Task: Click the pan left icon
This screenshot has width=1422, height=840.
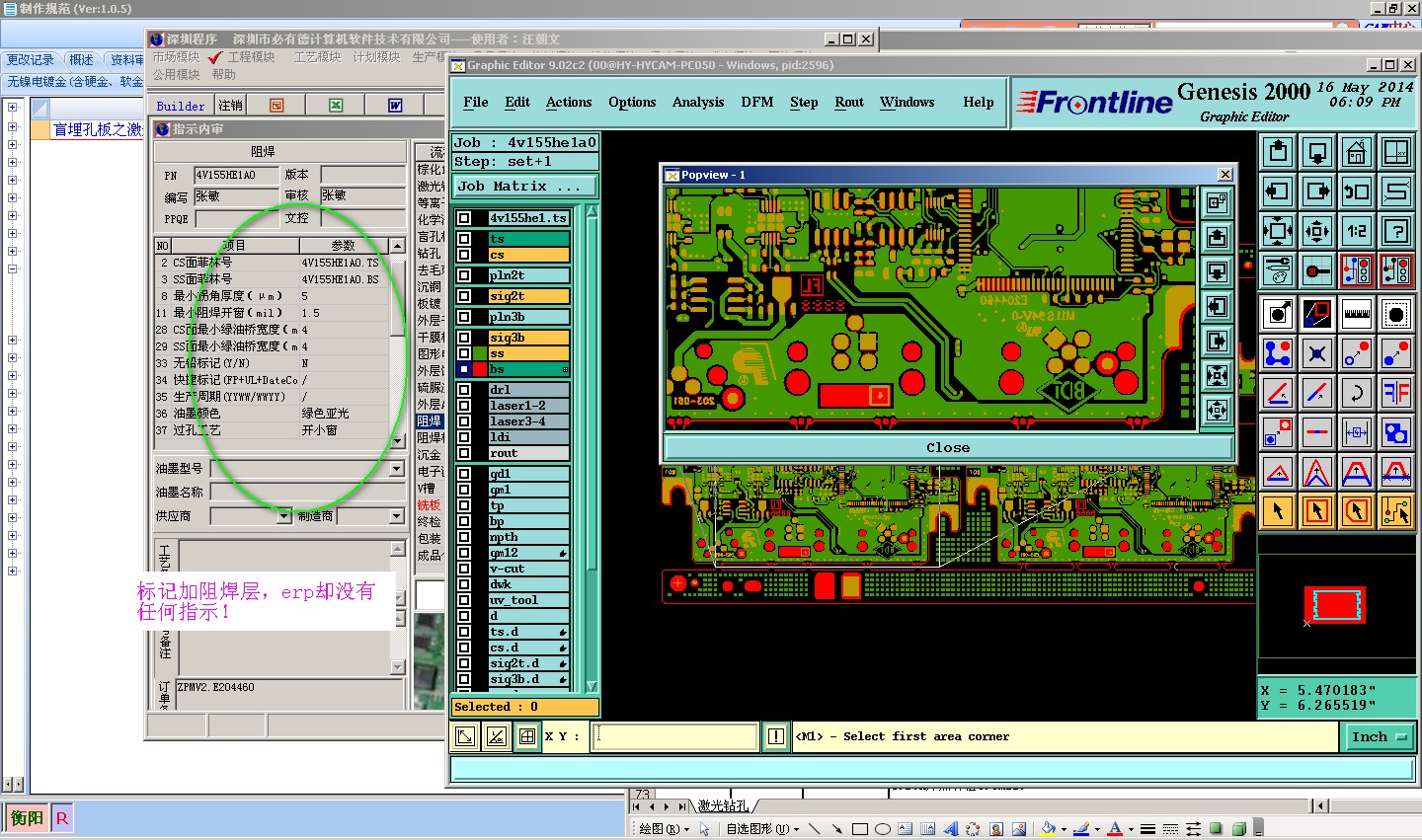Action: coord(1278,191)
